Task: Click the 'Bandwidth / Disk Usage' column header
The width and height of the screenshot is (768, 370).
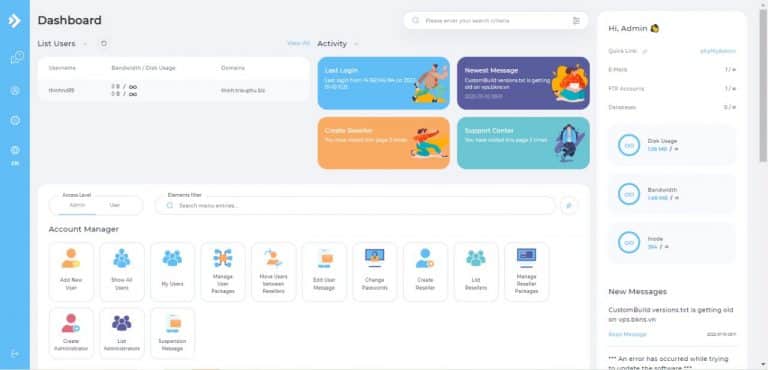Action: click(144, 68)
